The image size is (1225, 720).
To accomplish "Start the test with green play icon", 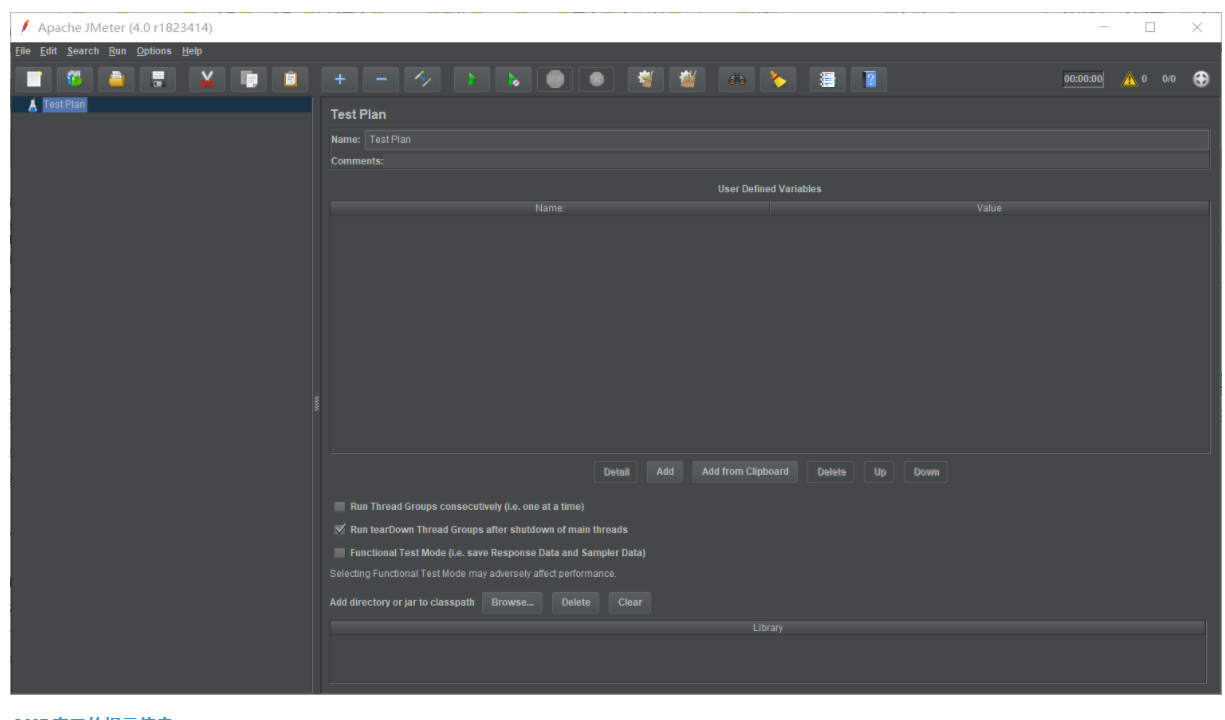I will [x=472, y=79].
